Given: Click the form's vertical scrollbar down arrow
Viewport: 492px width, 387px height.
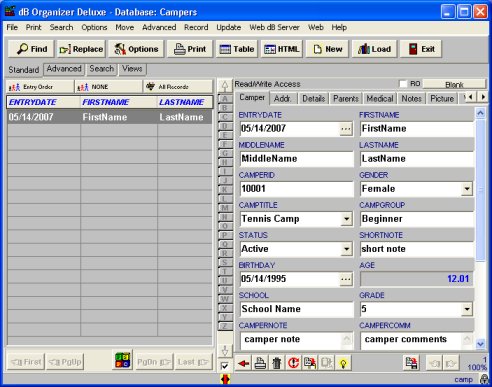Looking at the screenshot, I should point(480,343).
